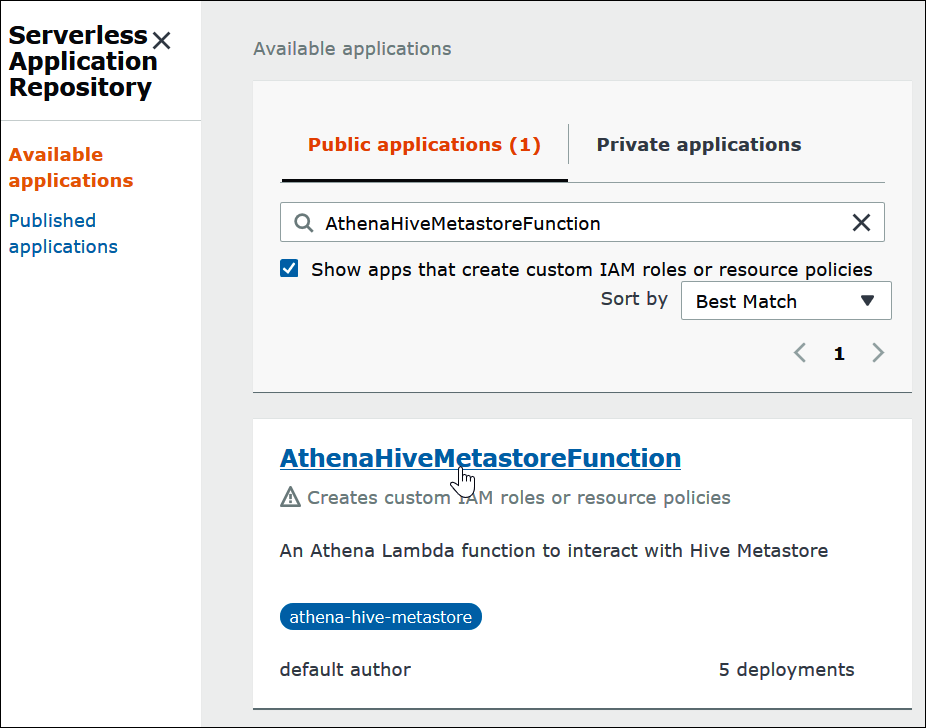Uncheck Show apps that create resource policies
This screenshot has height=728, width=926.
point(289,268)
